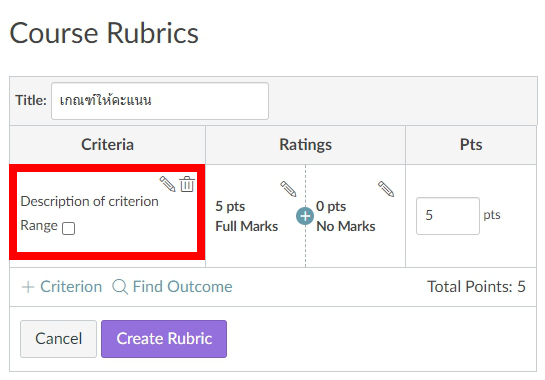Image resolution: width=545 pixels, height=380 pixels.
Task: Click the Pts column header
Action: [471, 145]
